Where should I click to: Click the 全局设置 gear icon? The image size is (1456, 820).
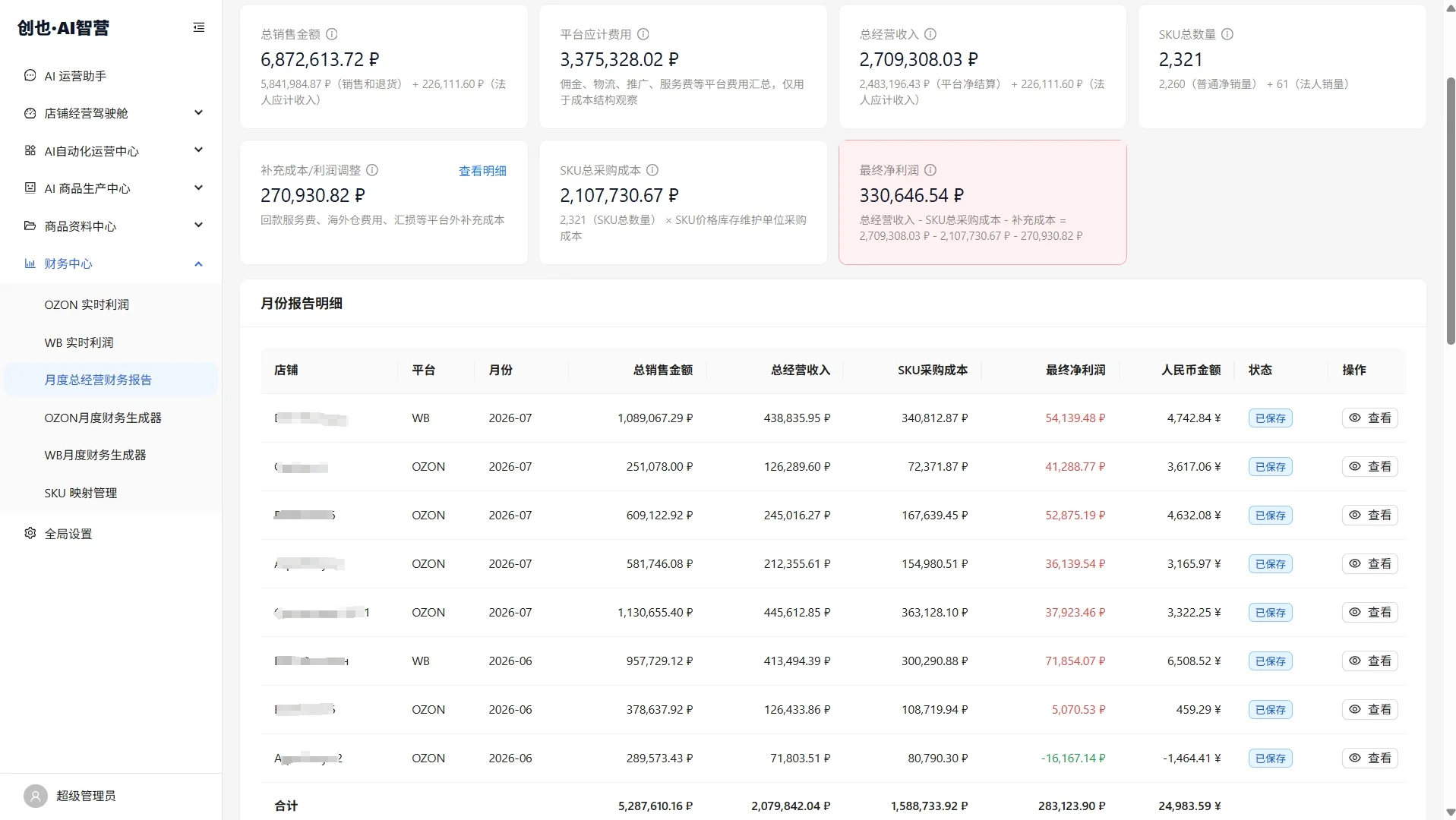pyautogui.click(x=30, y=533)
